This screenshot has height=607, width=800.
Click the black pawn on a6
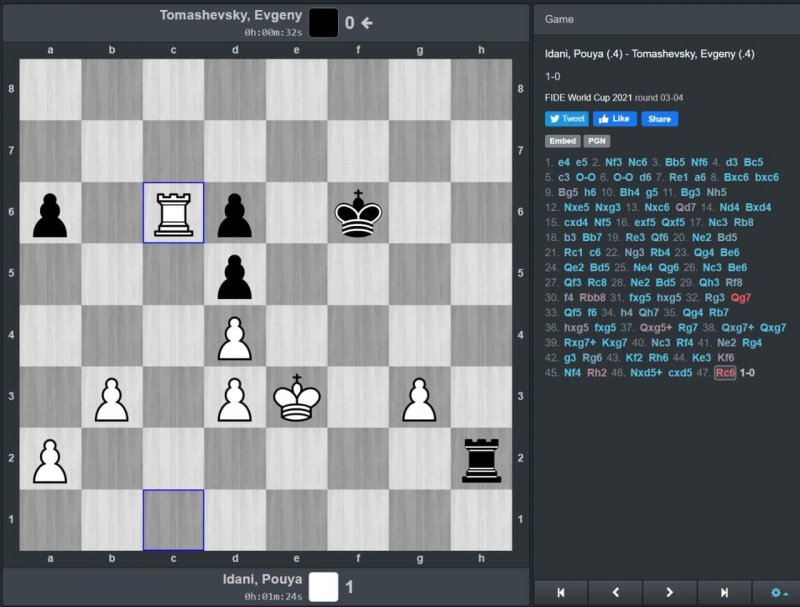(50, 213)
